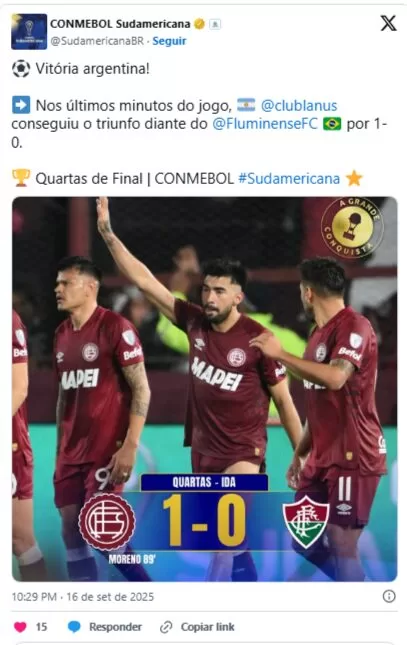Open the tweet info circle icon
The image size is (407, 645).
389,596
